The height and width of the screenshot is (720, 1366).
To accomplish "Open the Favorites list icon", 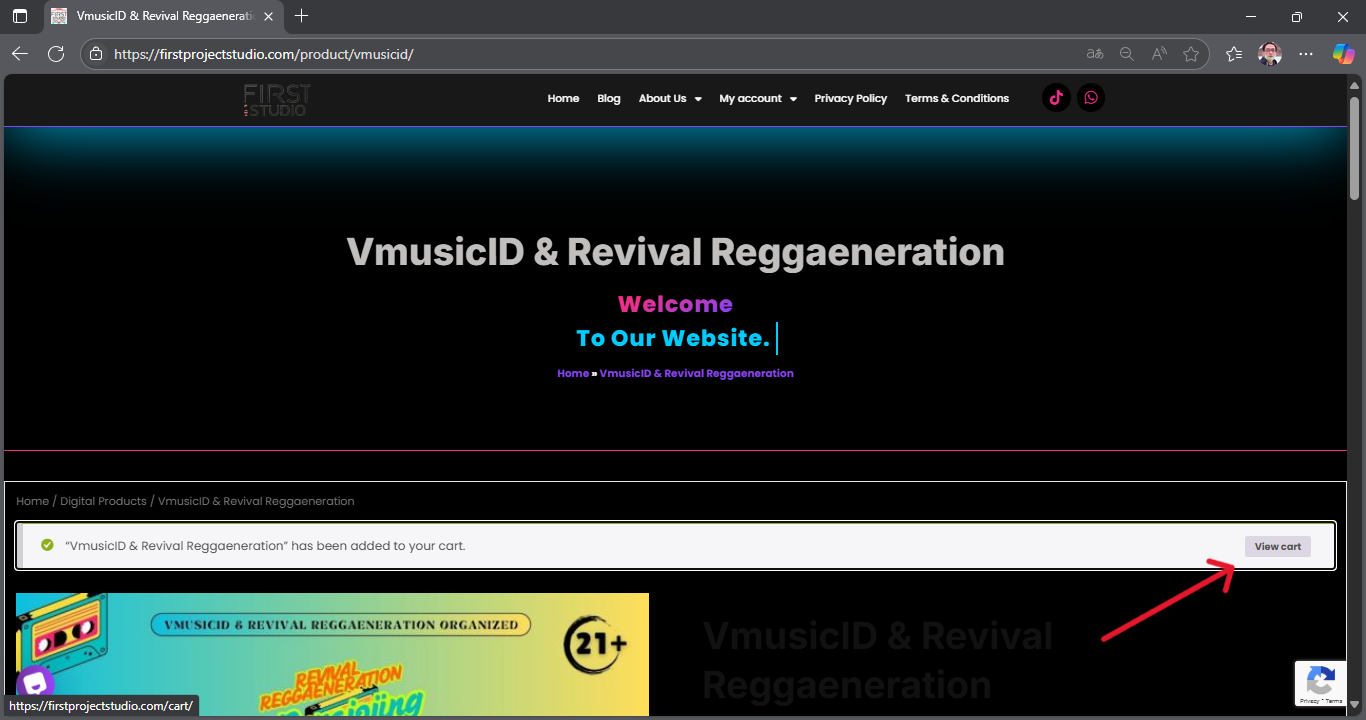I will click(x=1234, y=54).
